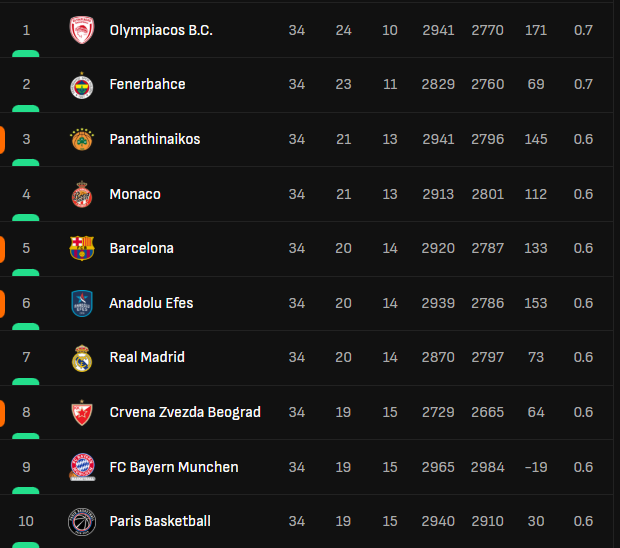This screenshot has height=548, width=620.
Task: Open the Barcelona club crest icon
Action: tap(82, 248)
